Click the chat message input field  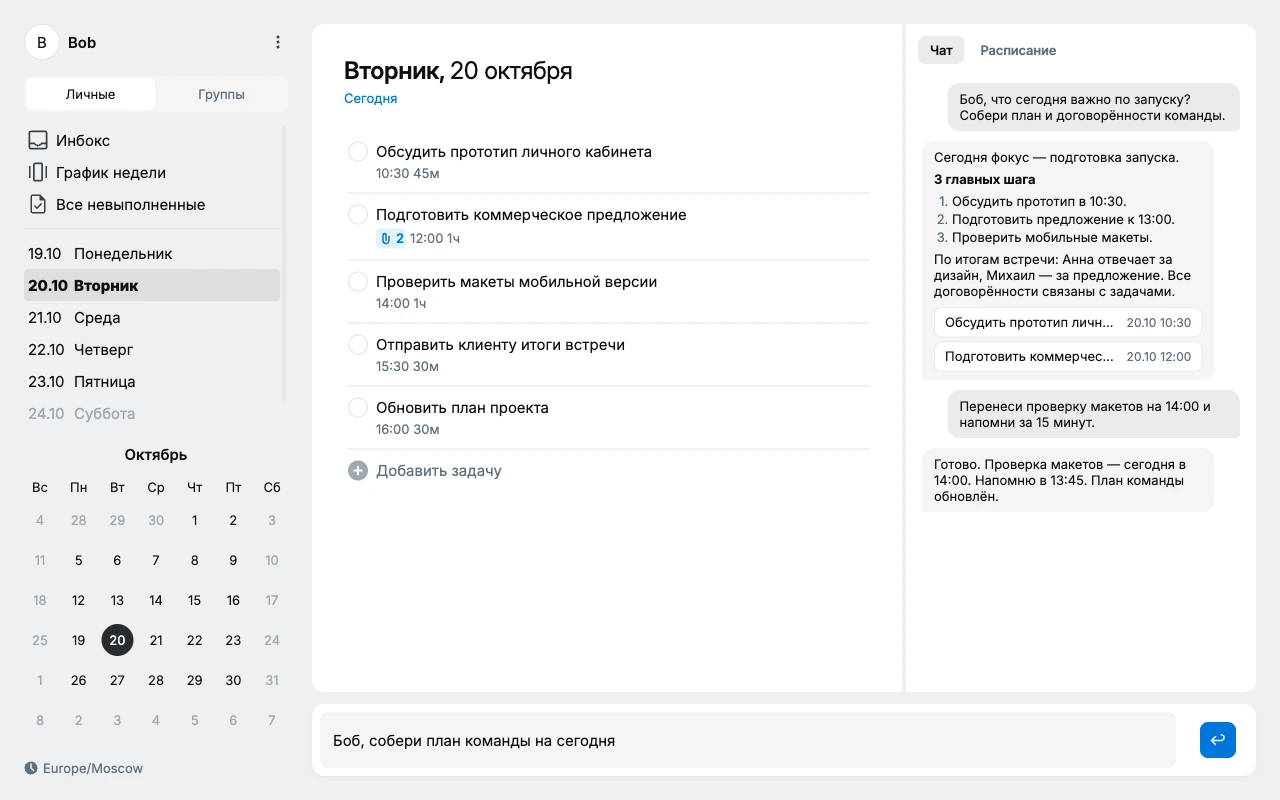pos(748,740)
